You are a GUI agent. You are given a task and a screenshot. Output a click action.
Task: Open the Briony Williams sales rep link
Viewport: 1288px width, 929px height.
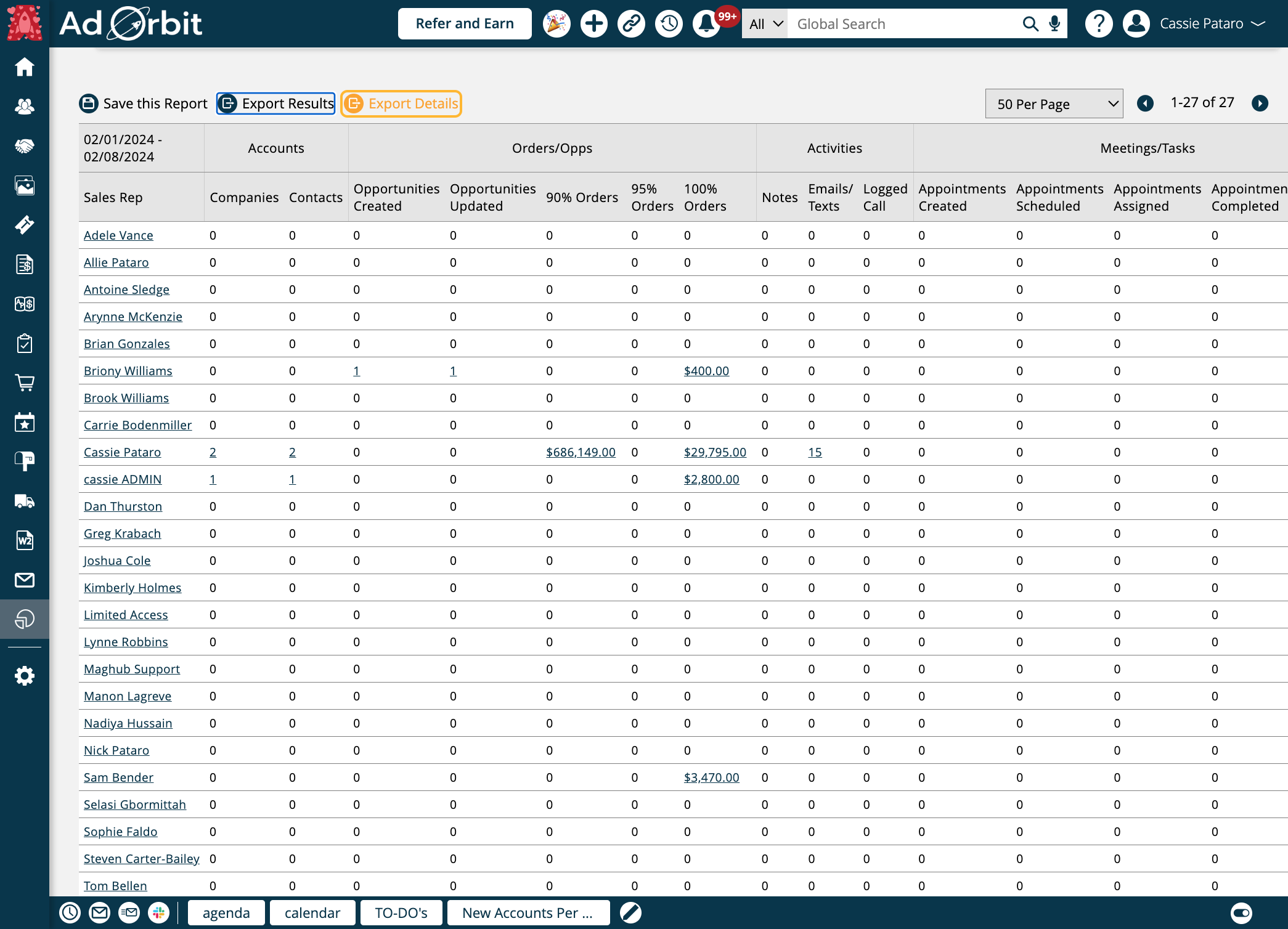tap(128, 370)
